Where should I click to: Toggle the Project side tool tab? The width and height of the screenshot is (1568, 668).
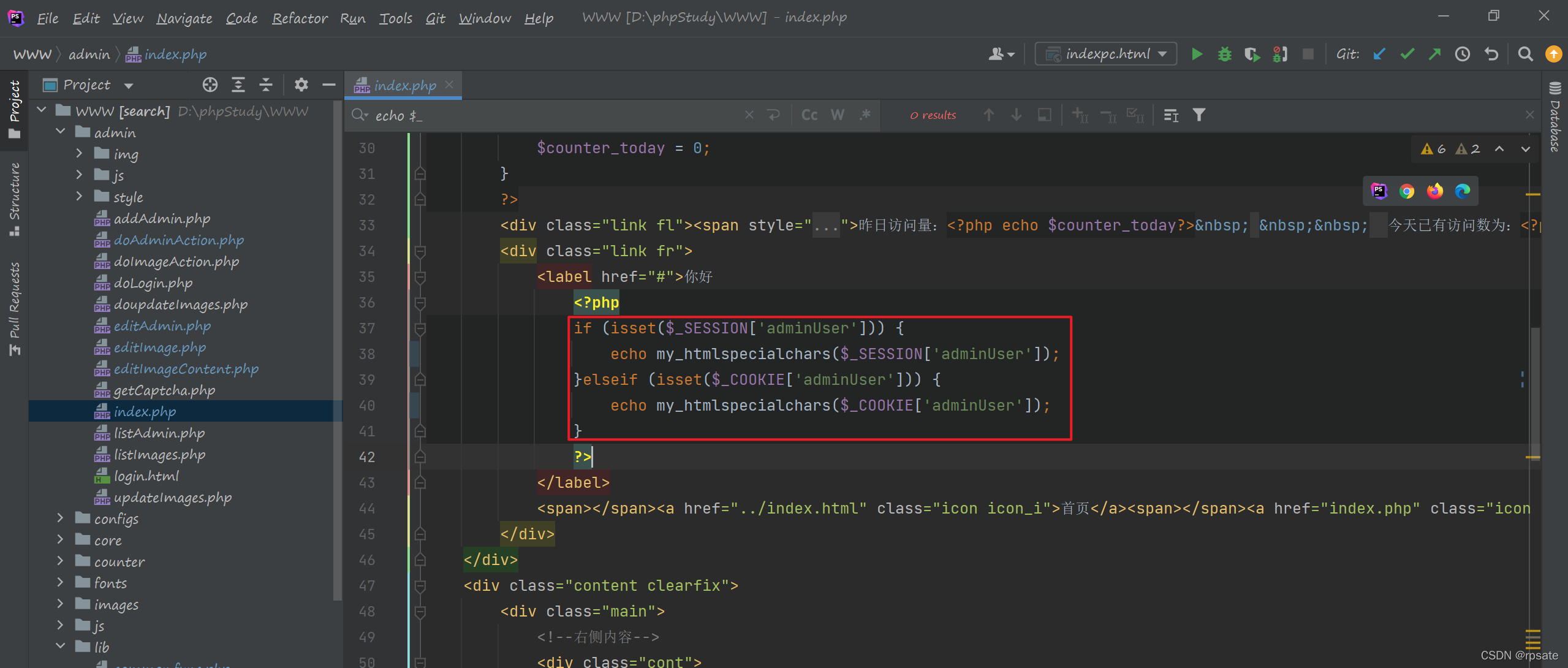14,110
